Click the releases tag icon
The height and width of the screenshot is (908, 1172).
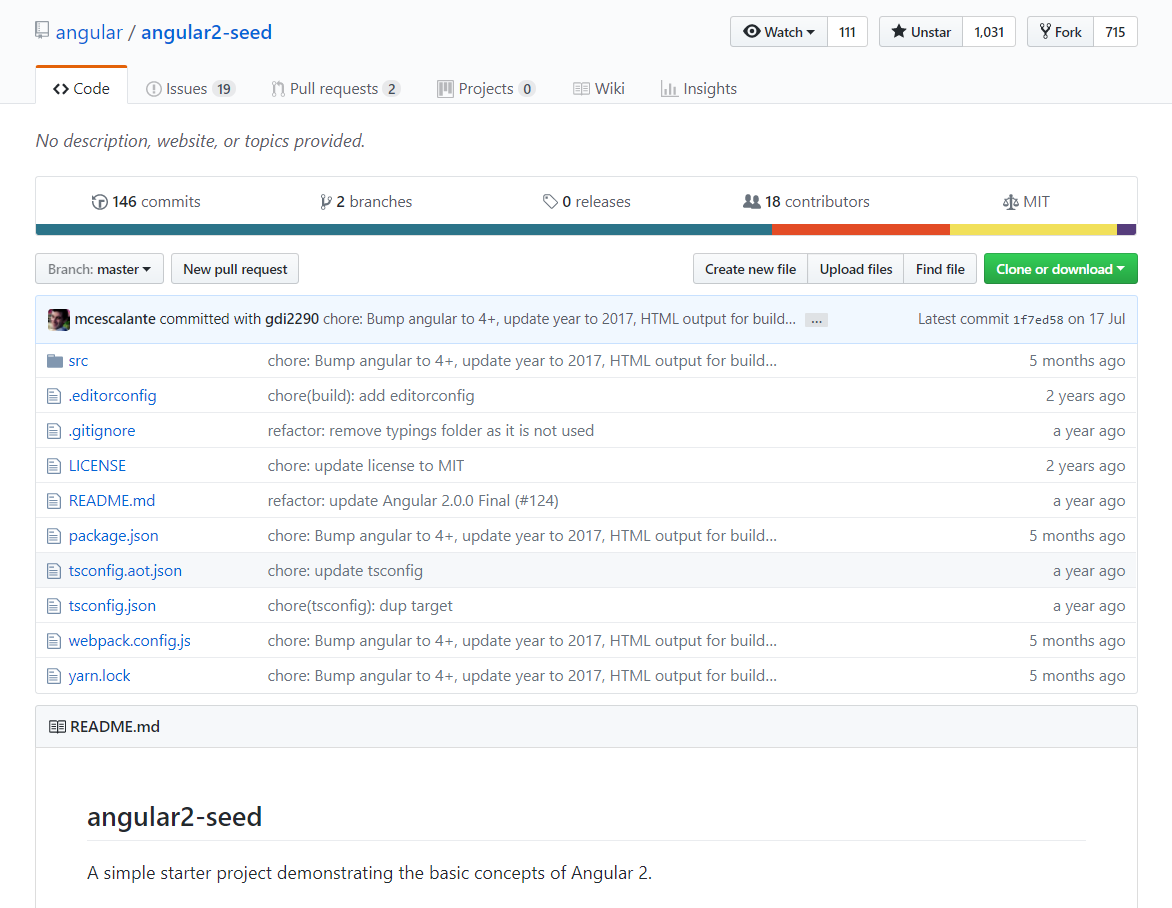pos(550,201)
